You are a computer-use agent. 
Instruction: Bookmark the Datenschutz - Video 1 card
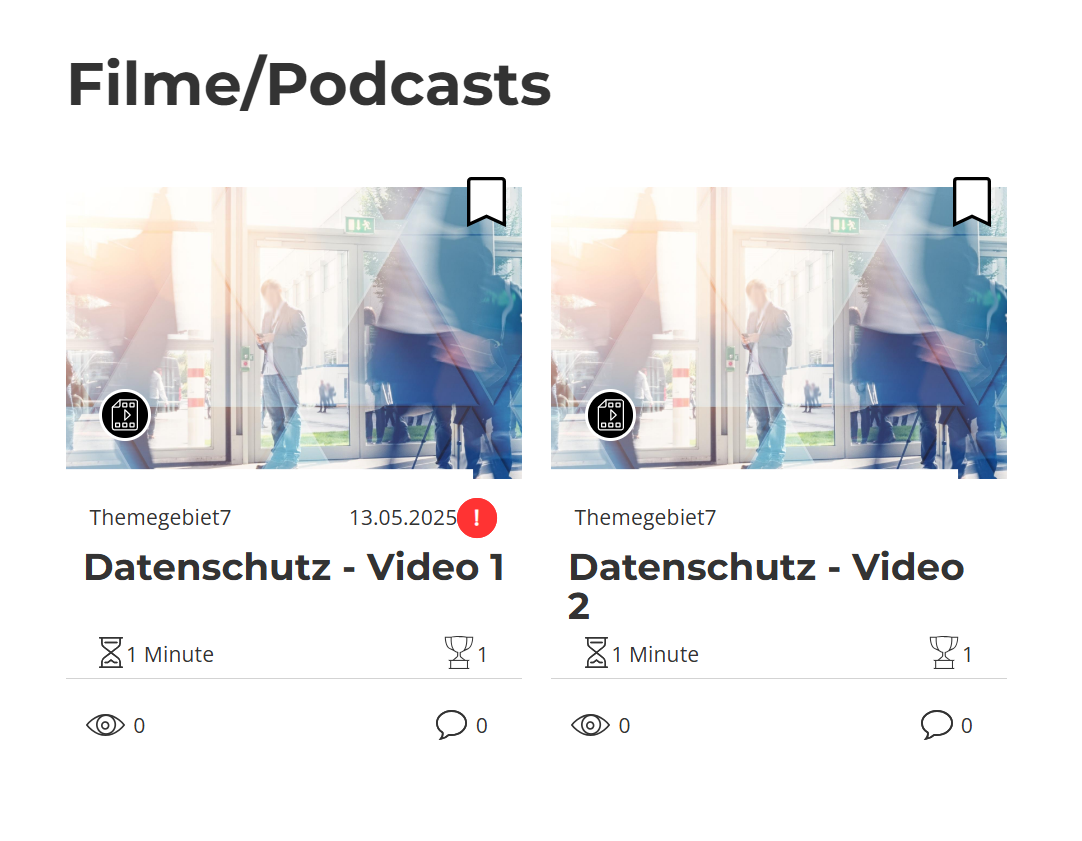click(486, 201)
